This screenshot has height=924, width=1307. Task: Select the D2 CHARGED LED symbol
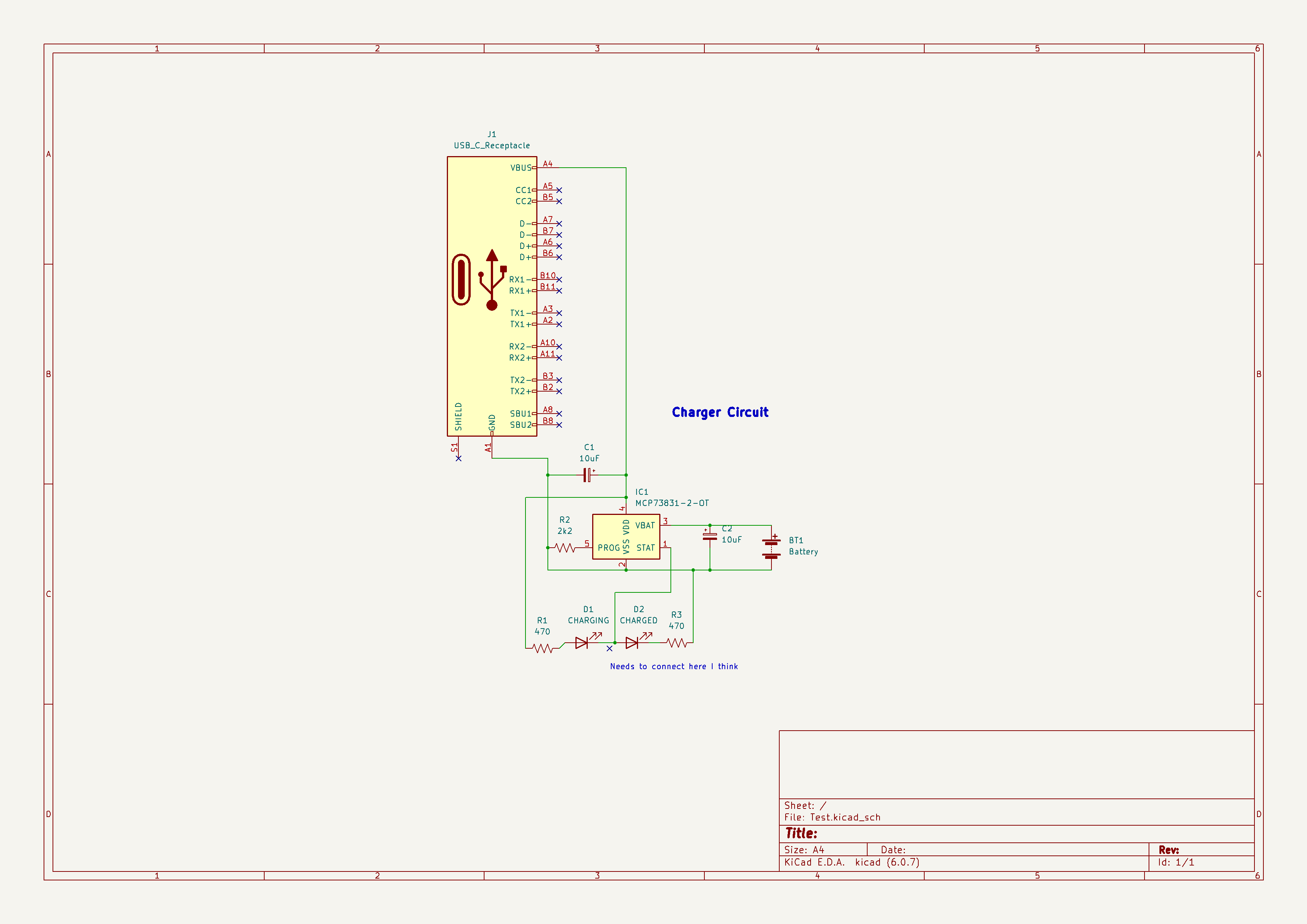pyautogui.click(x=632, y=643)
